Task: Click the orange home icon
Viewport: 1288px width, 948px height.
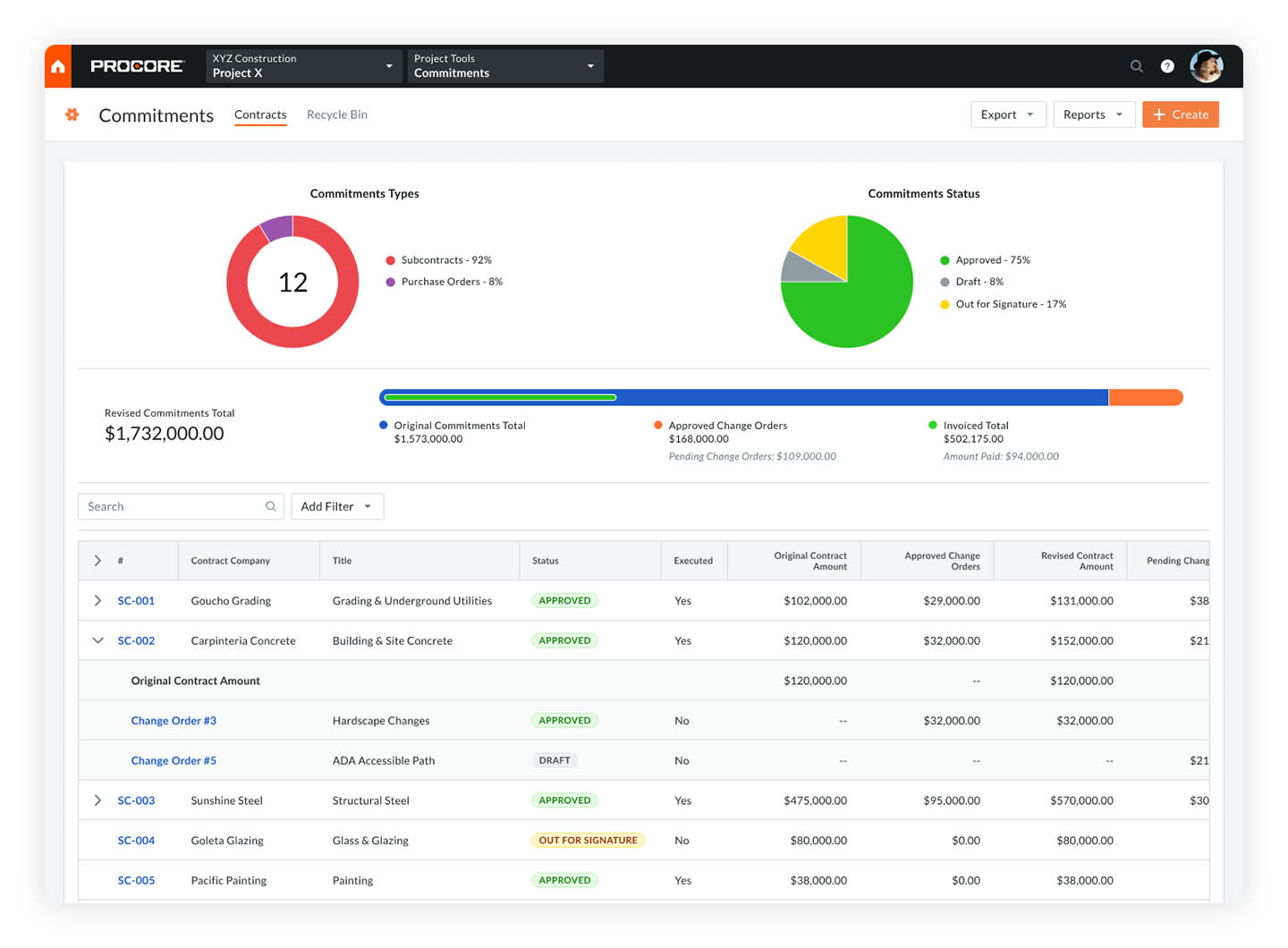Action: [57, 65]
